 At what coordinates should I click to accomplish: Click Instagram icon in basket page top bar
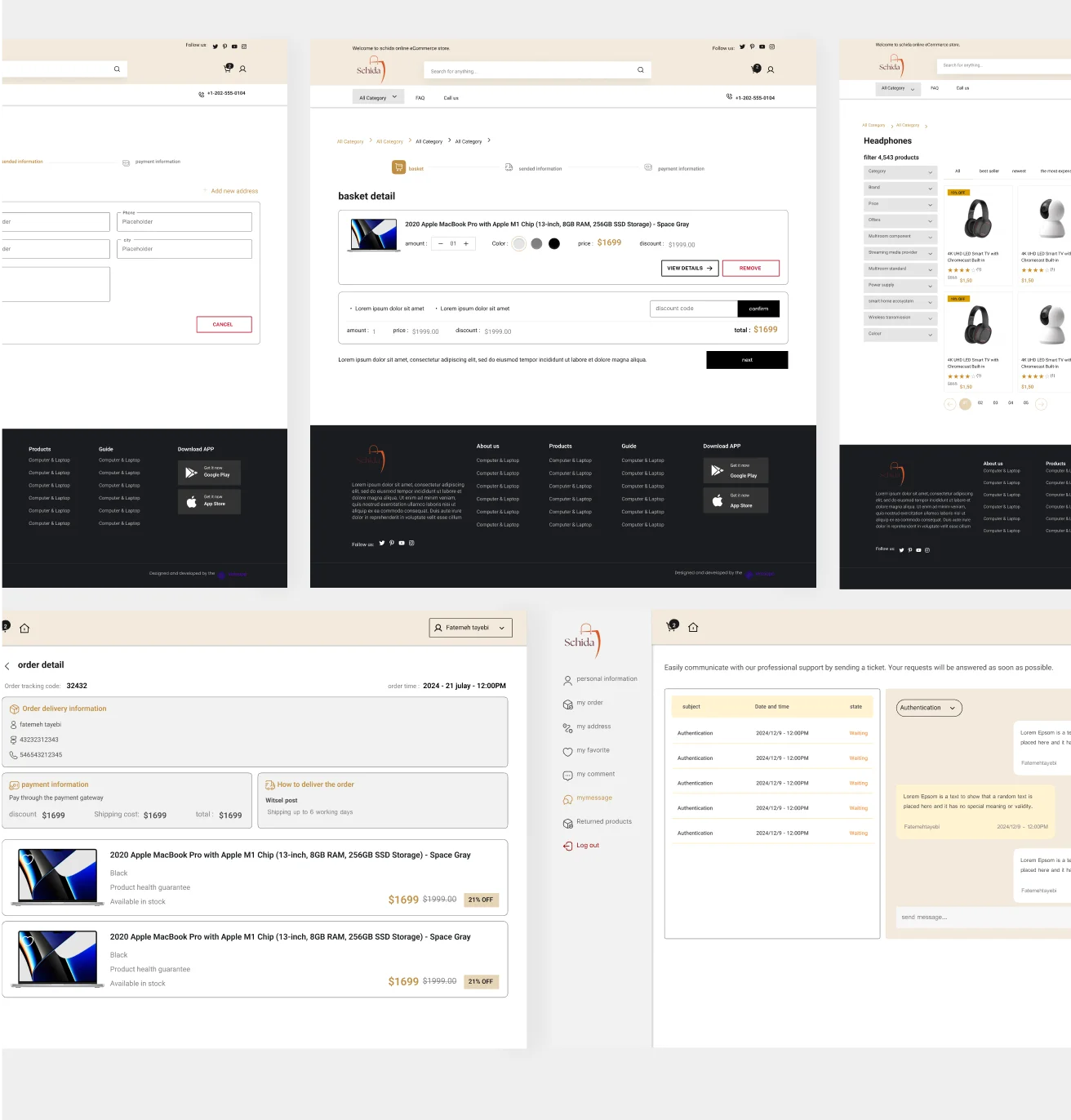click(x=772, y=47)
